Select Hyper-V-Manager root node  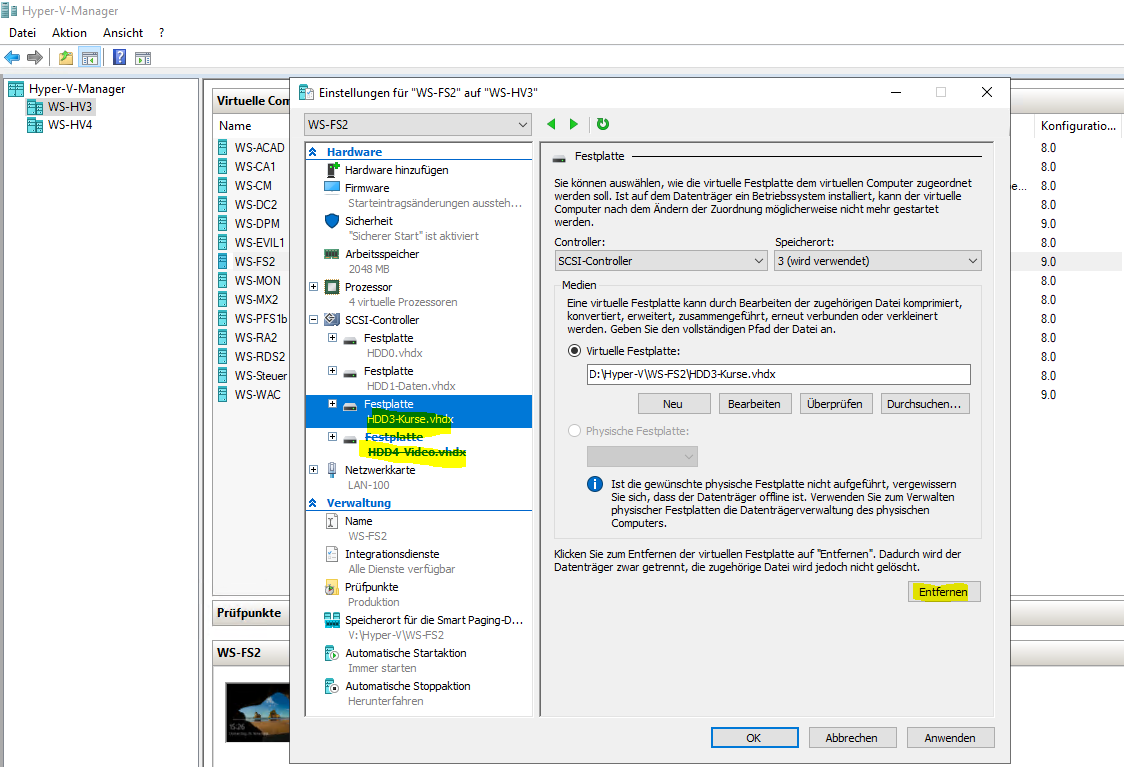[77, 89]
